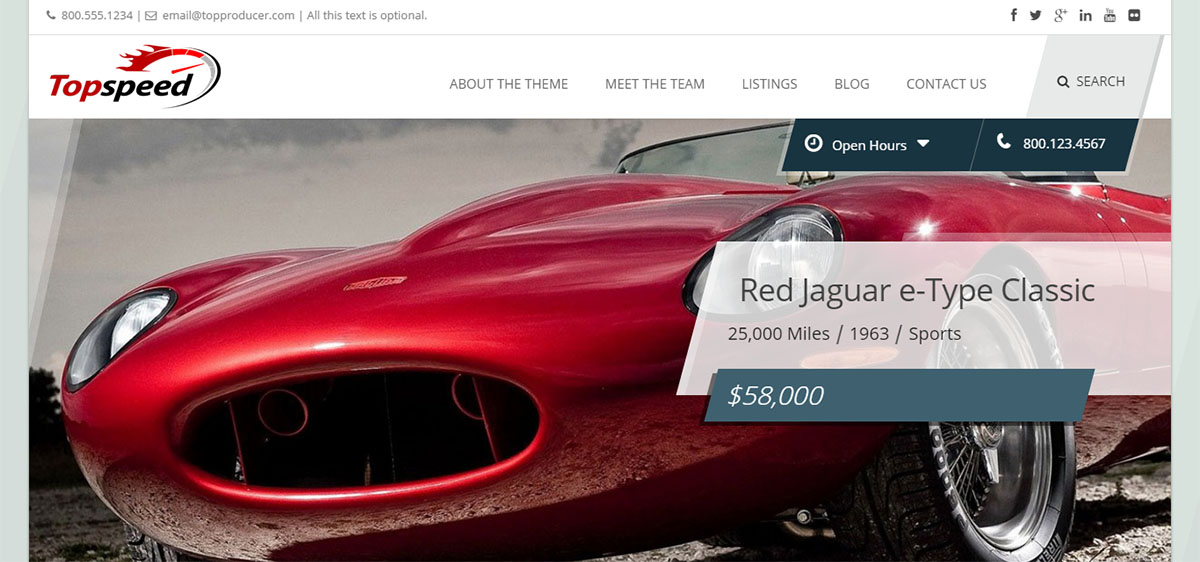Open the Facebook social icon

(1013, 15)
